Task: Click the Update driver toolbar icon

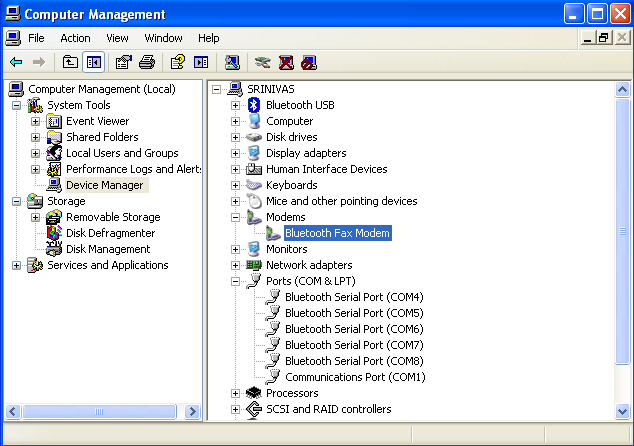Action: [263, 62]
